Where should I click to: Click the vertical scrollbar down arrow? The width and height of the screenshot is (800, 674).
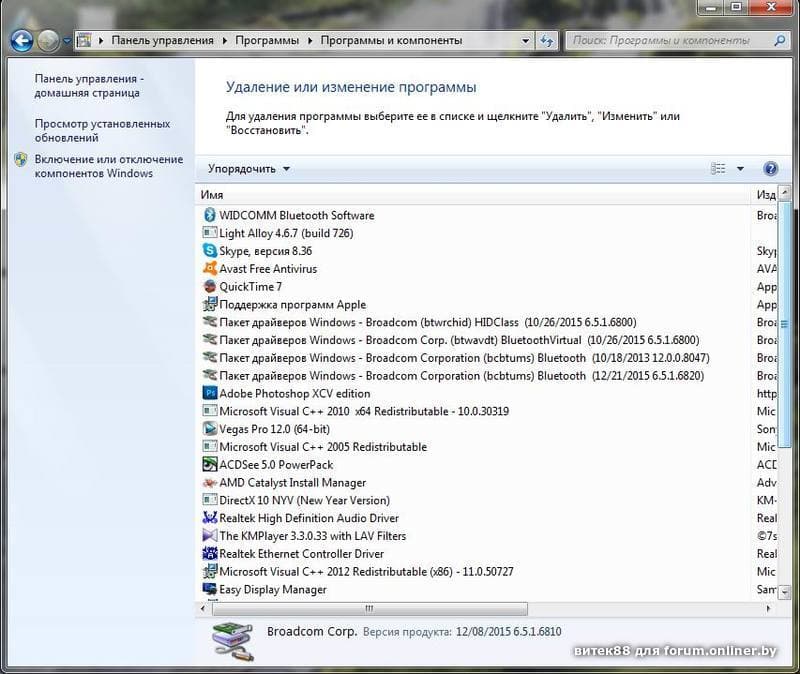click(x=785, y=591)
